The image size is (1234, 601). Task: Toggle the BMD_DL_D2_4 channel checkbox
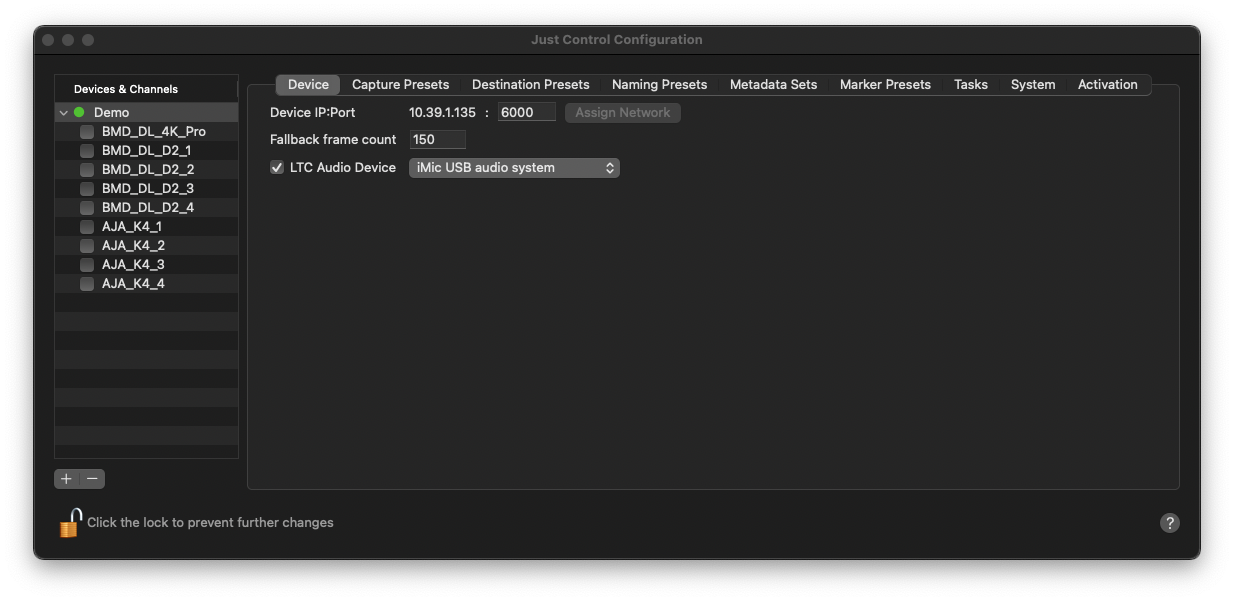[87, 208]
